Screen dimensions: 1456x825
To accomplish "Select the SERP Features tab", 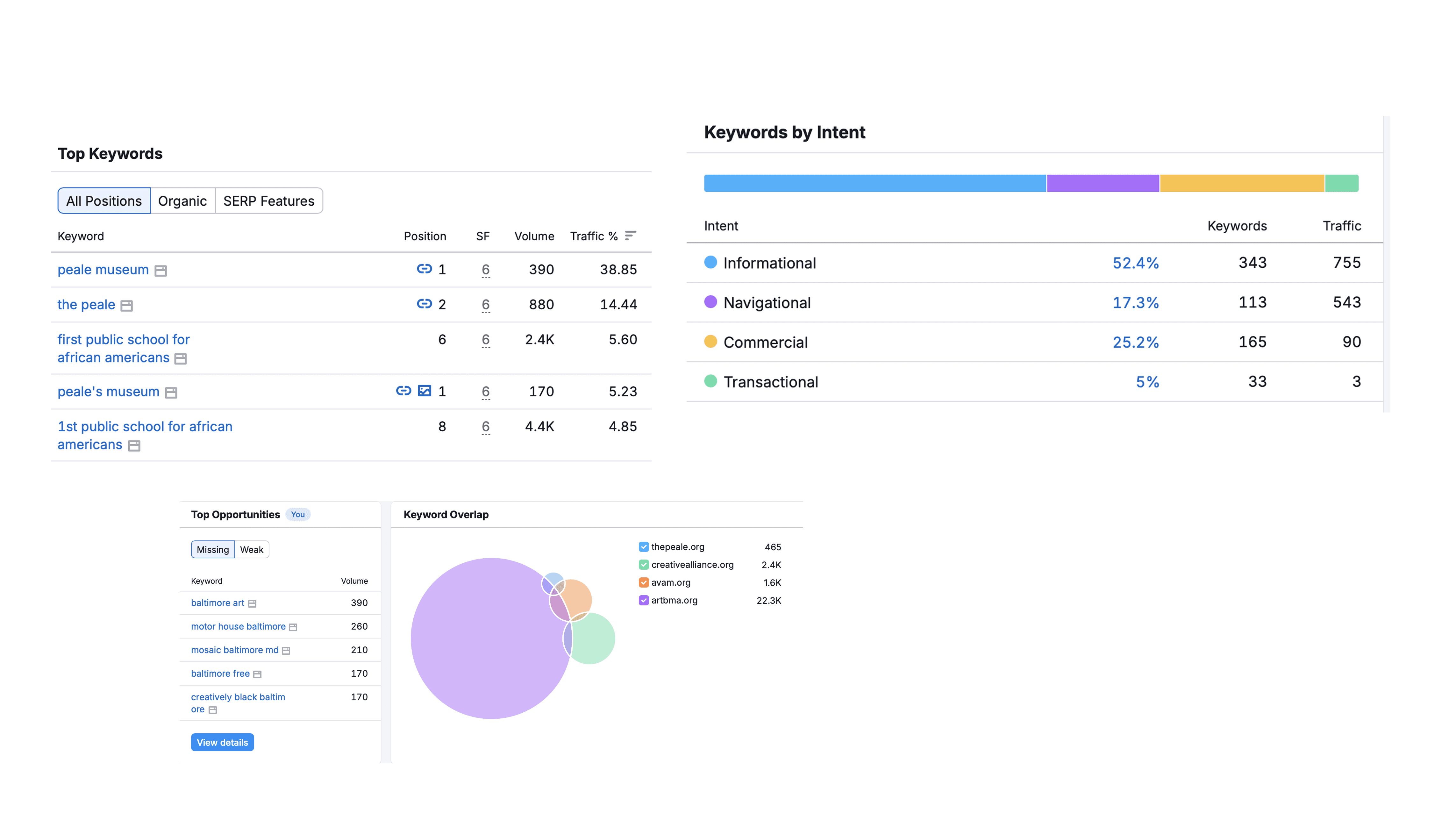I will [x=269, y=201].
